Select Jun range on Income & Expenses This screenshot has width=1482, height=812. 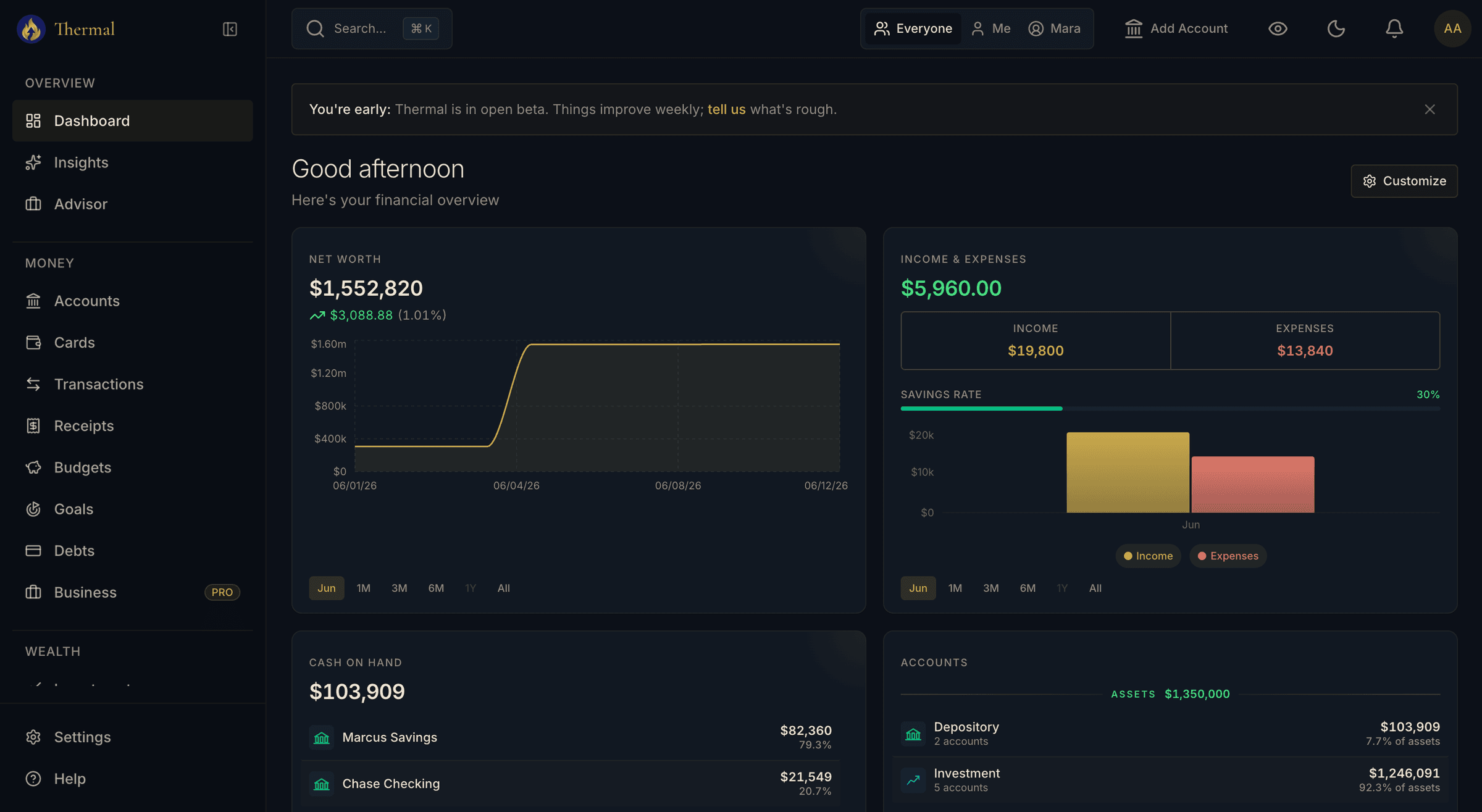[x=918, y=588]
